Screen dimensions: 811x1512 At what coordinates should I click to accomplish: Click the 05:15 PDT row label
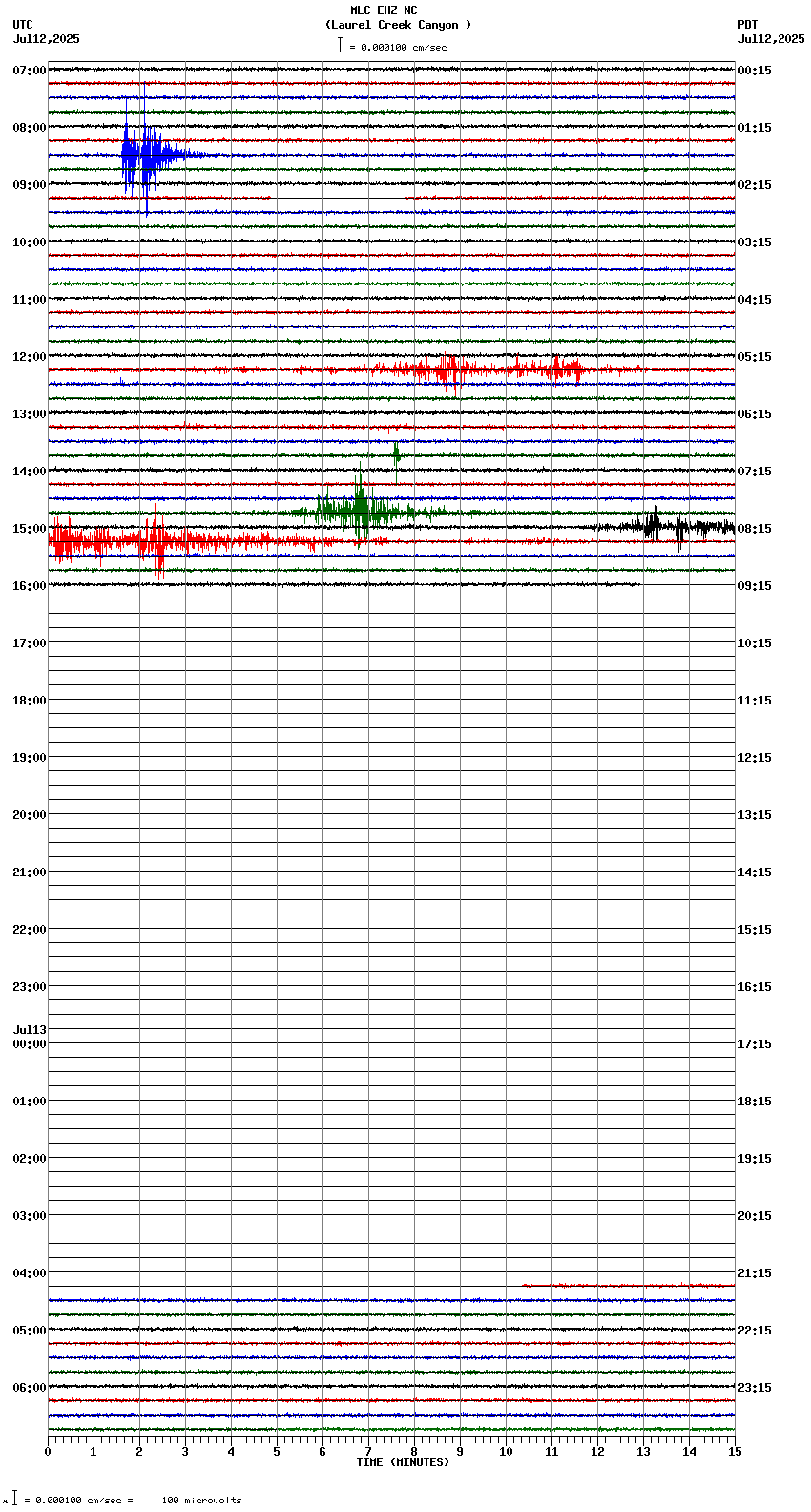coord(755,357)
